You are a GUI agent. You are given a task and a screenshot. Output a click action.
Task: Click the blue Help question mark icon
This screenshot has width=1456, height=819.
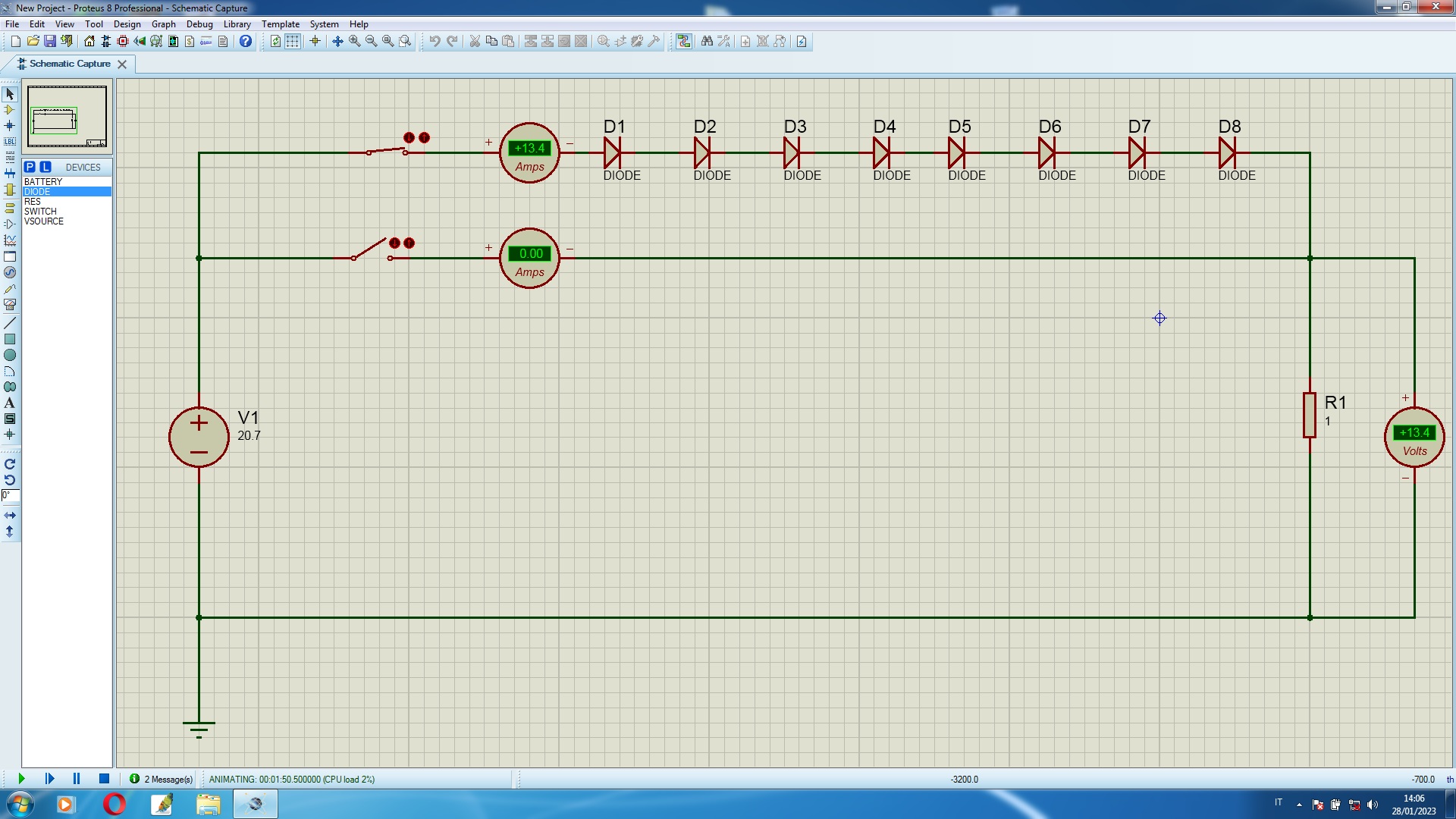tap(246, 42)
